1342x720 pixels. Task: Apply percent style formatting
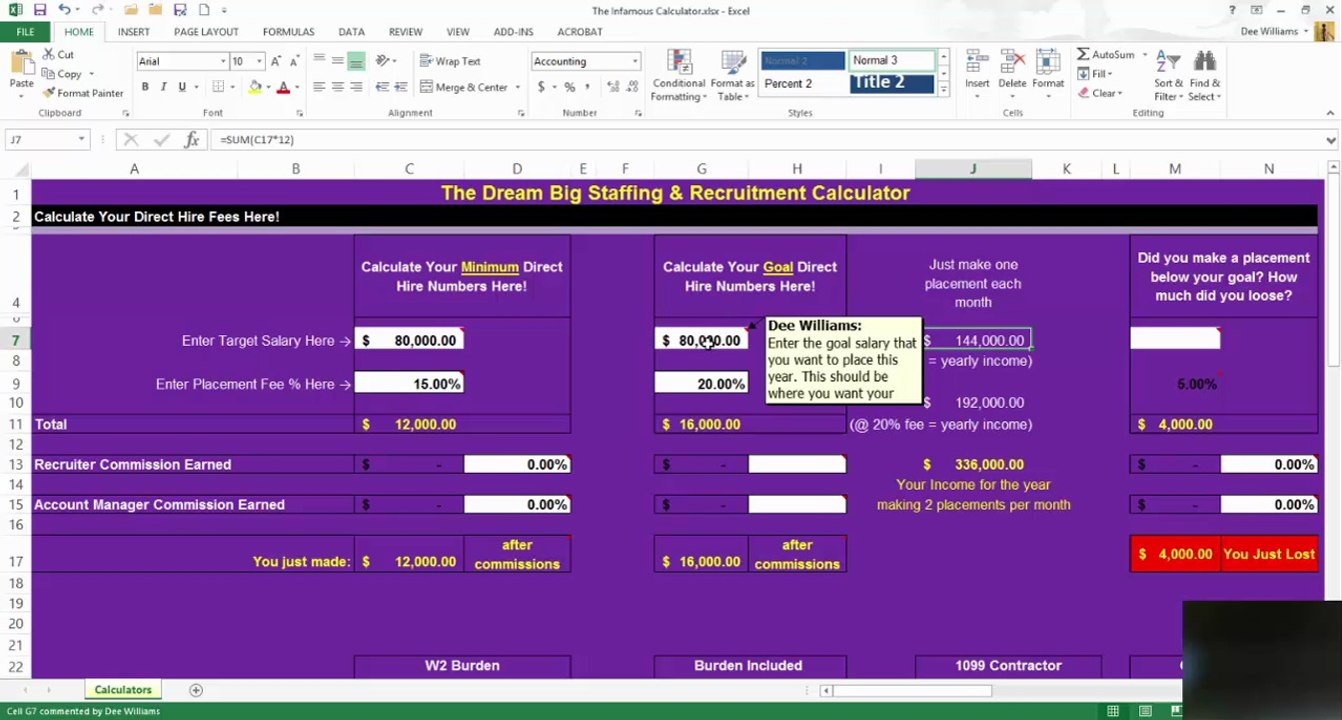point(569,87)
